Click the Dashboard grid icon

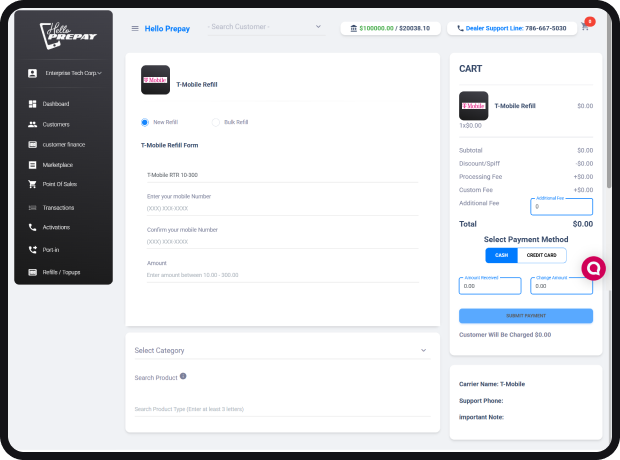[32, 104]
